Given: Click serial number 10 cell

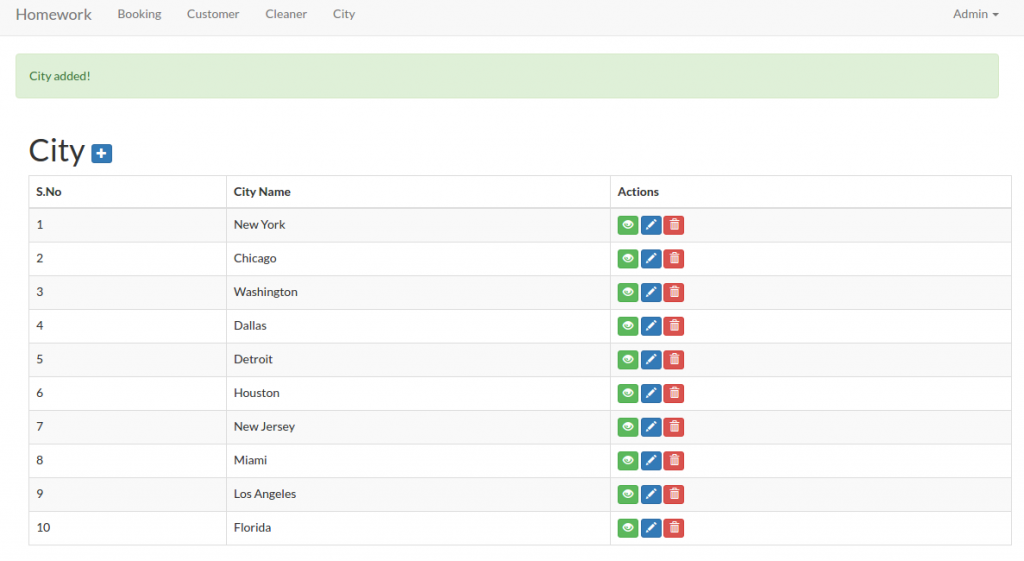Looking at the screenshot, I should point(127,528).
